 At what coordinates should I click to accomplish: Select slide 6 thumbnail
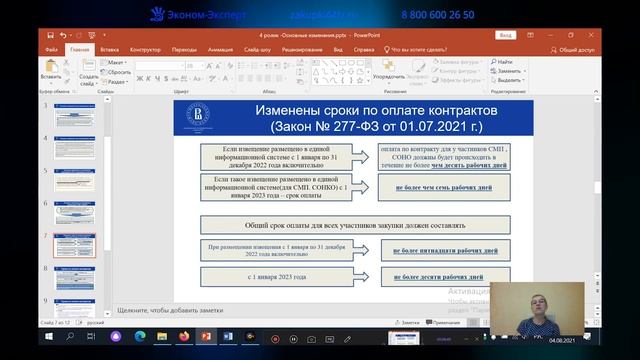point(75,213)
